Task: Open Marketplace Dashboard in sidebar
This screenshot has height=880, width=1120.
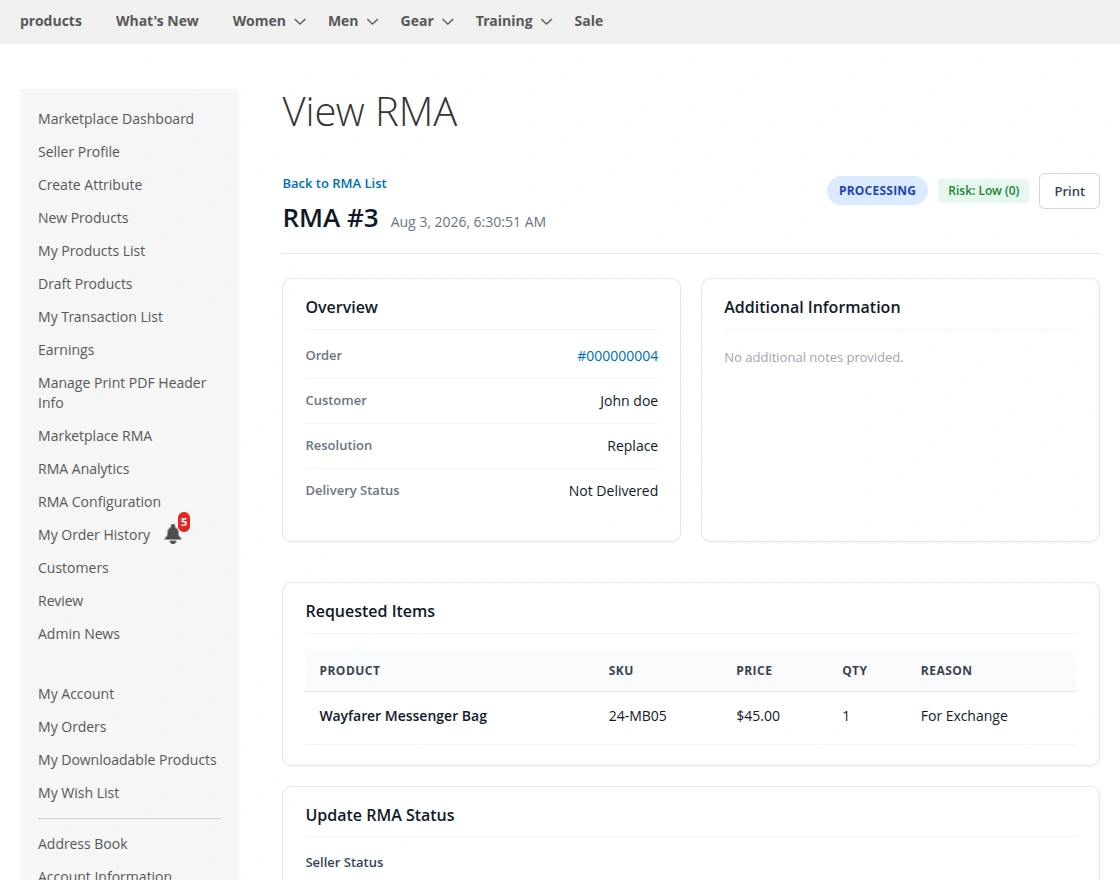Action: pos(116,119)
